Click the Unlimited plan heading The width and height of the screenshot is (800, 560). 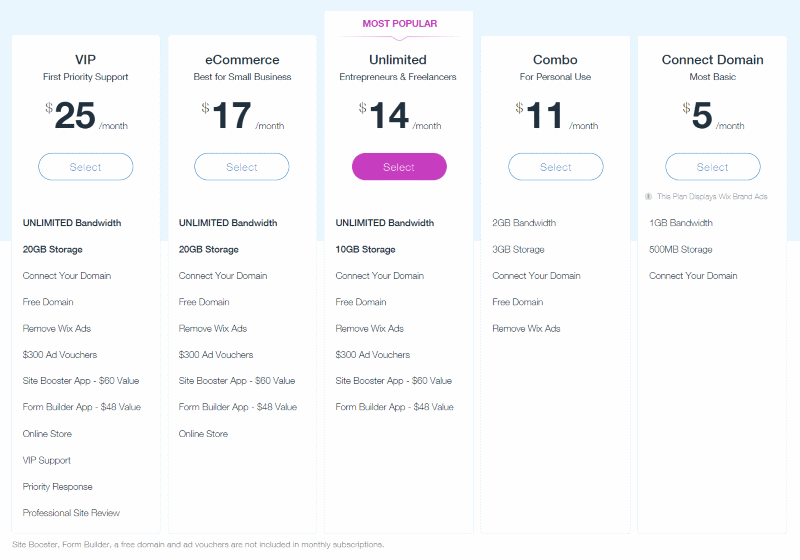[x=398, y=60]
